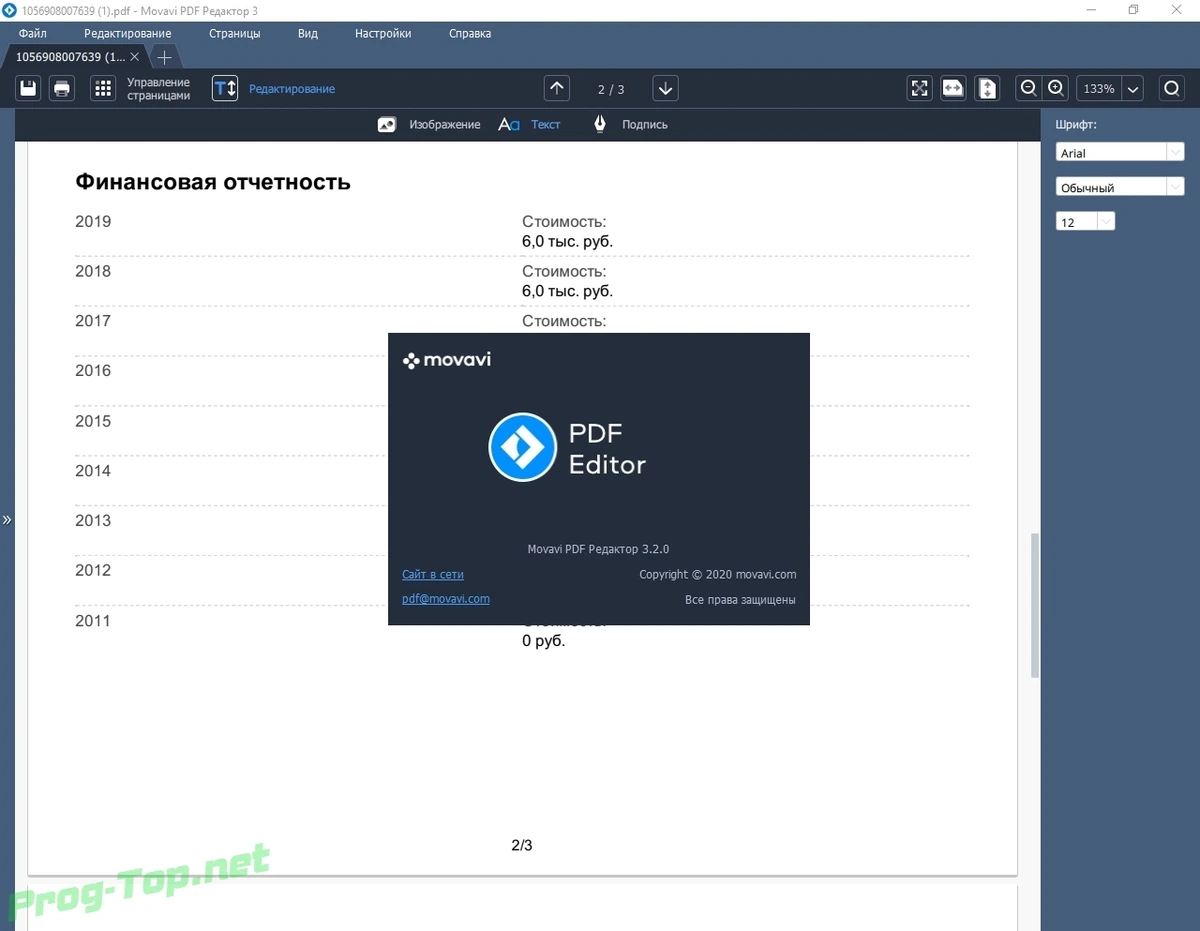The height and width of the screenshot is (931, 1200).
Task: Click the Подпись tool label
Action: pos(645,125)
